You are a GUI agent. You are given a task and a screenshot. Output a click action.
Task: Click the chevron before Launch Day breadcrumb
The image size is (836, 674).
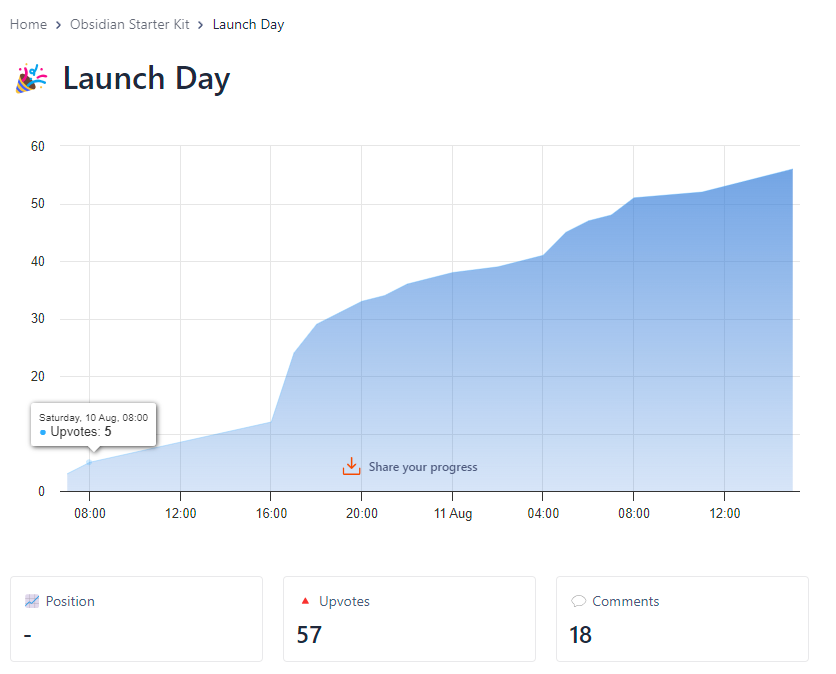(x=201, y=25)
